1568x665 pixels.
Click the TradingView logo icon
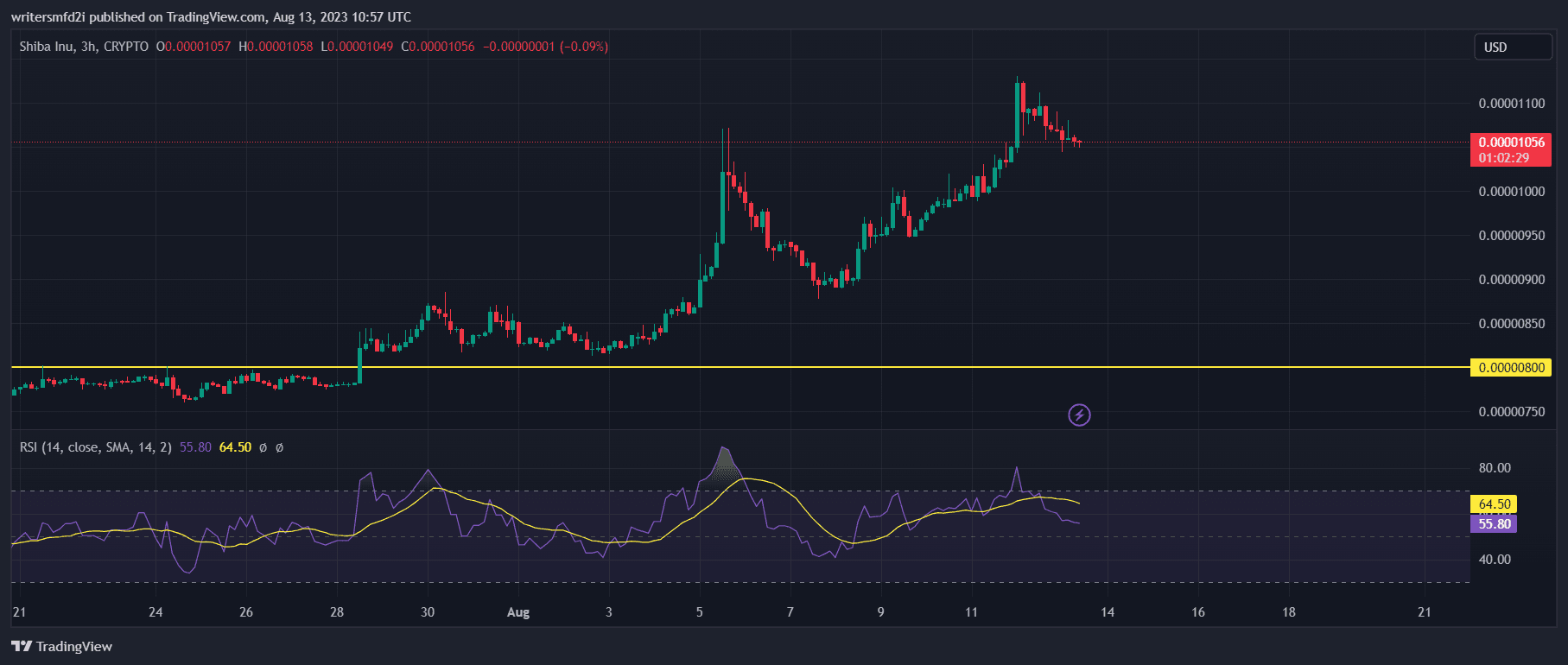click(22, 647)
